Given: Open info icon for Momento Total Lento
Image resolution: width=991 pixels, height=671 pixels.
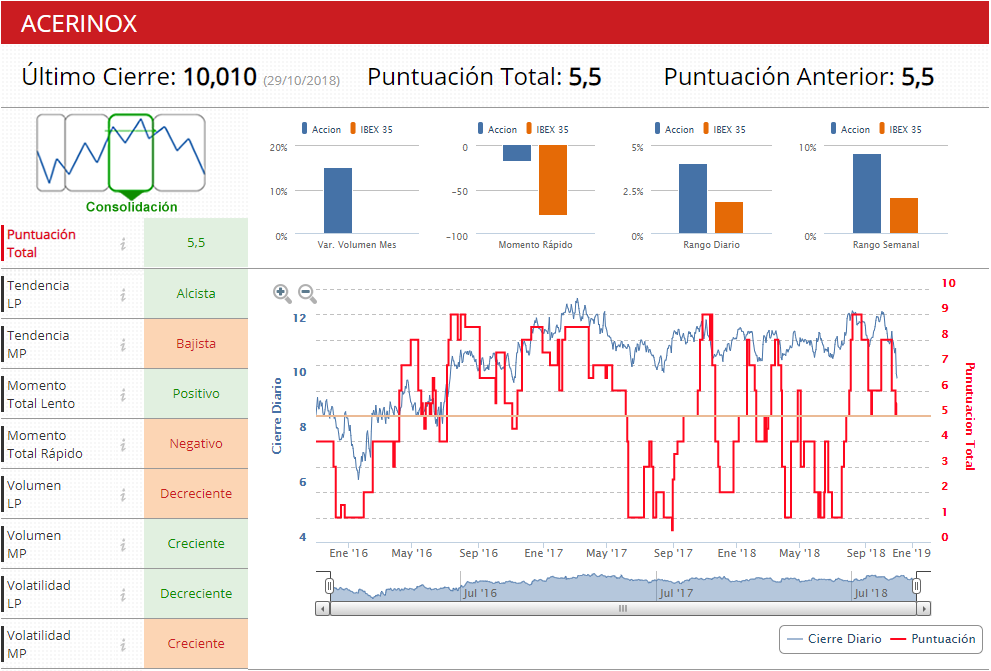Looking at the screenshot, I should [x=123, y=394].
